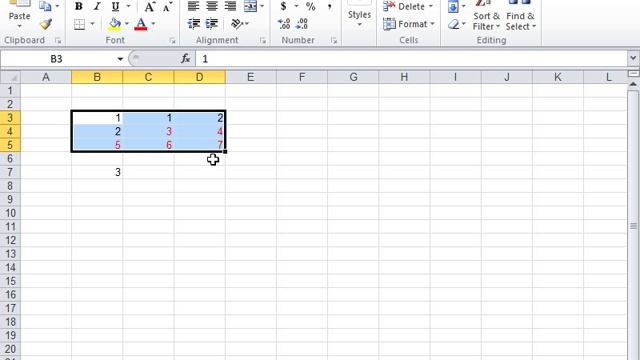Open the Copy dropdown arrow
640x360 pixels.
click(57, 6)
